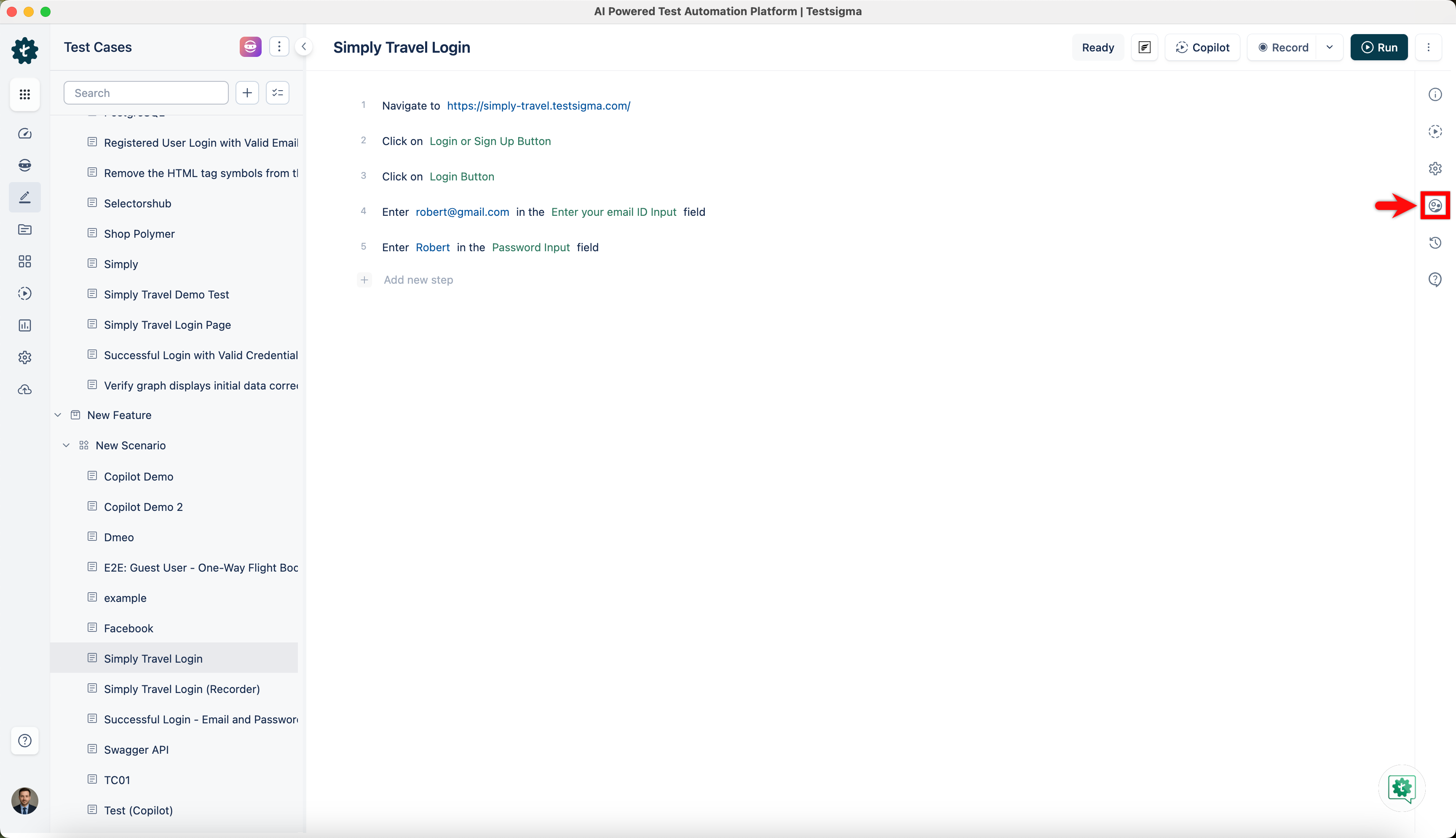The width and height of the screenshot is (1456, 838).
Task: Open the Copilot button
Action: [1202, 47]
